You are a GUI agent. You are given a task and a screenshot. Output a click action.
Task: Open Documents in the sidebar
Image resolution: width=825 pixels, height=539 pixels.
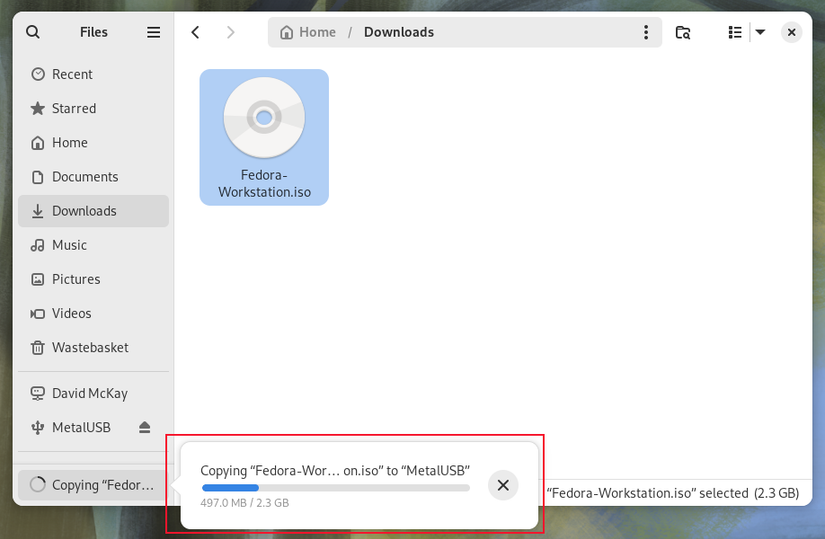(x=94, y=177)
